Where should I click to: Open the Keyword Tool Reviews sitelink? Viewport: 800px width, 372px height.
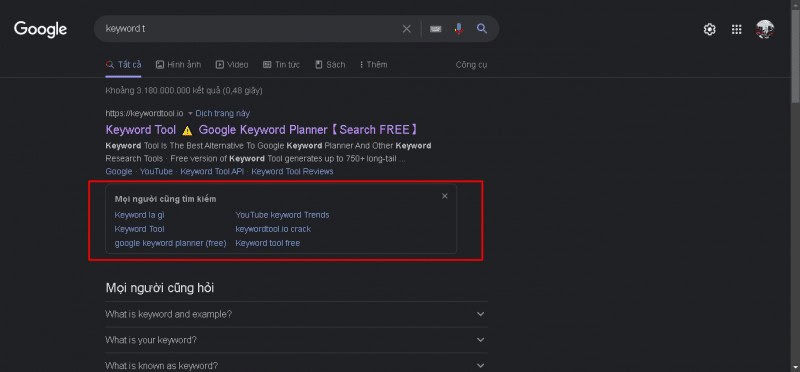[292, 171]
